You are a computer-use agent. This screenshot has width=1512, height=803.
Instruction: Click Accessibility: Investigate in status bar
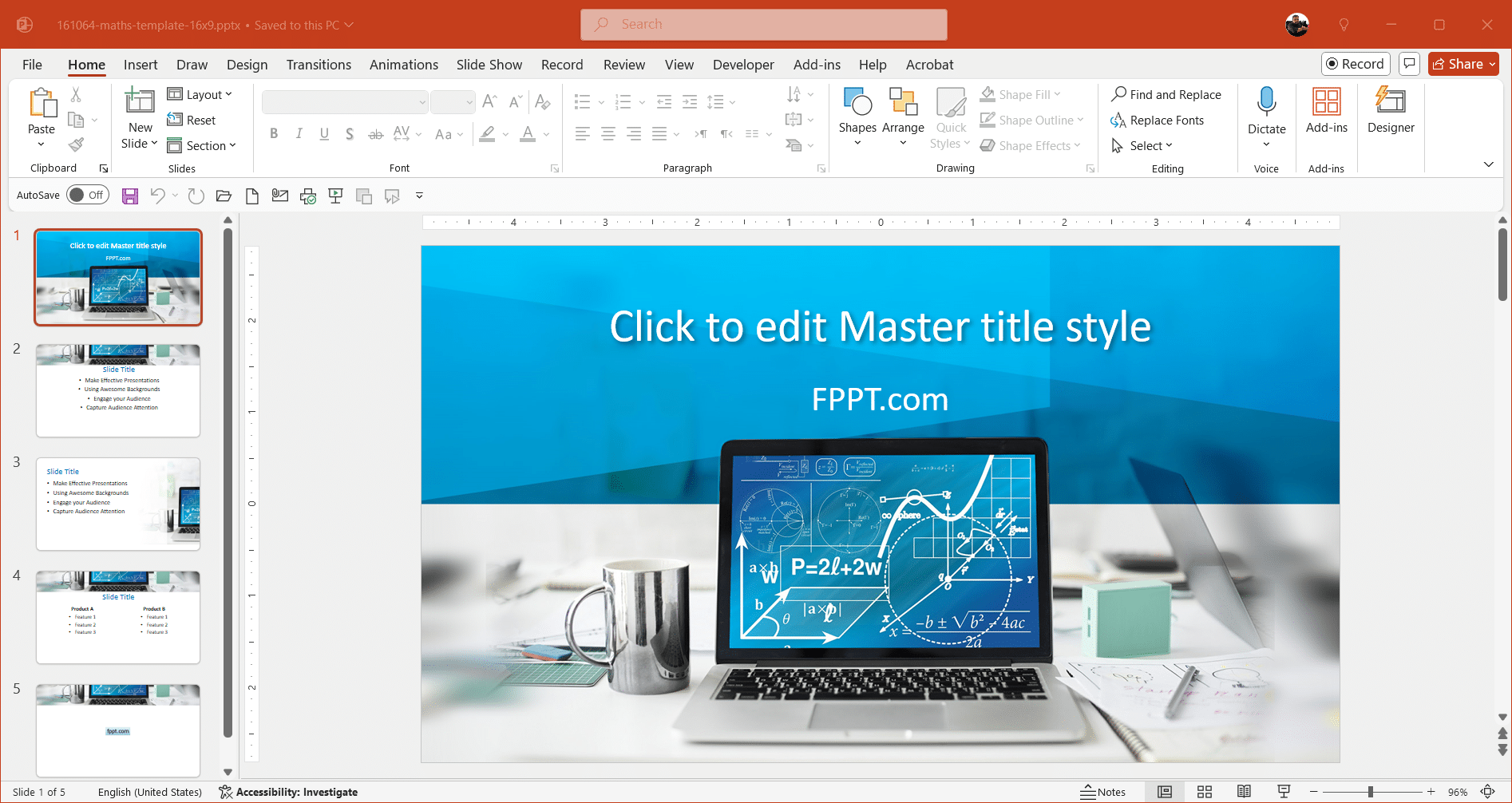pyautogui.click(x=288, y=792)
